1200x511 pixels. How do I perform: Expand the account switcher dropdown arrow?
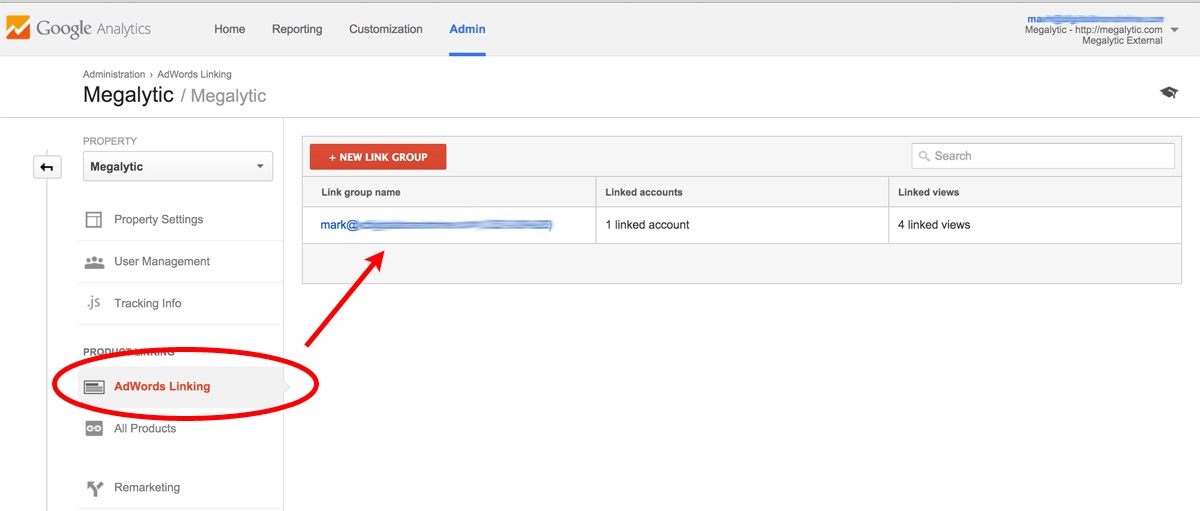click(x=1174, y=30)
